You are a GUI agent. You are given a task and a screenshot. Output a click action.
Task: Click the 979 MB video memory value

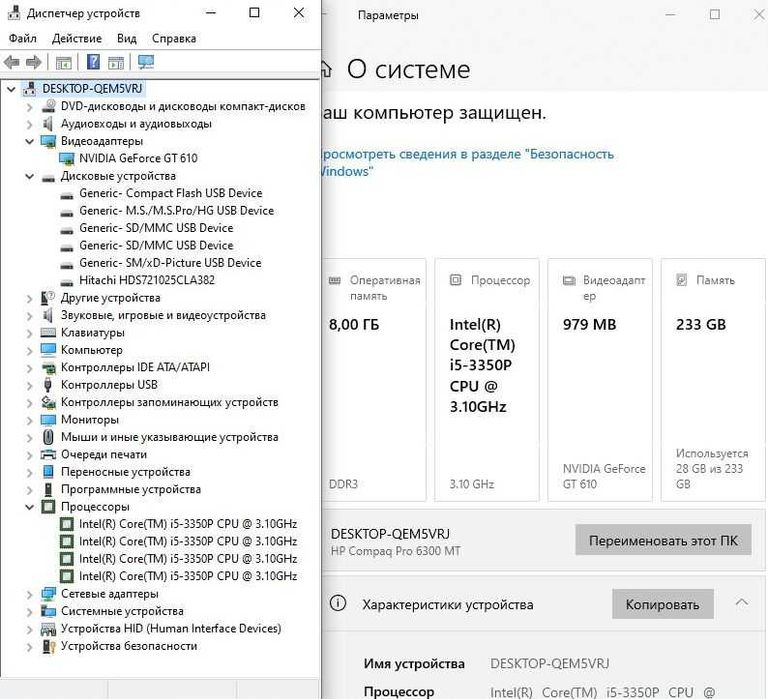click(589, 324)
